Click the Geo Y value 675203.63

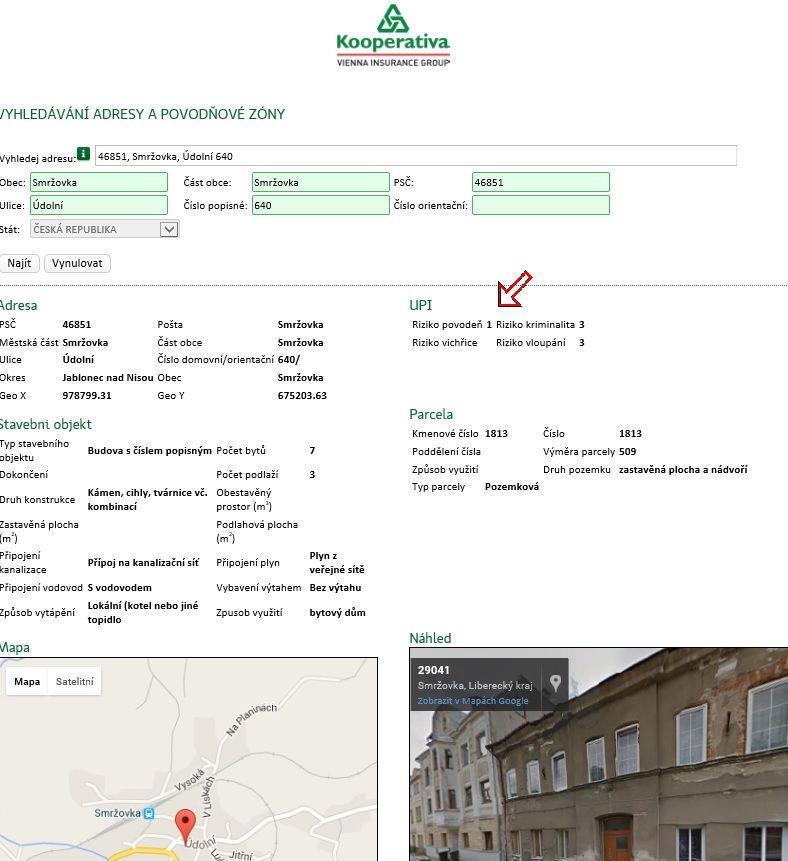click(302, 395)
